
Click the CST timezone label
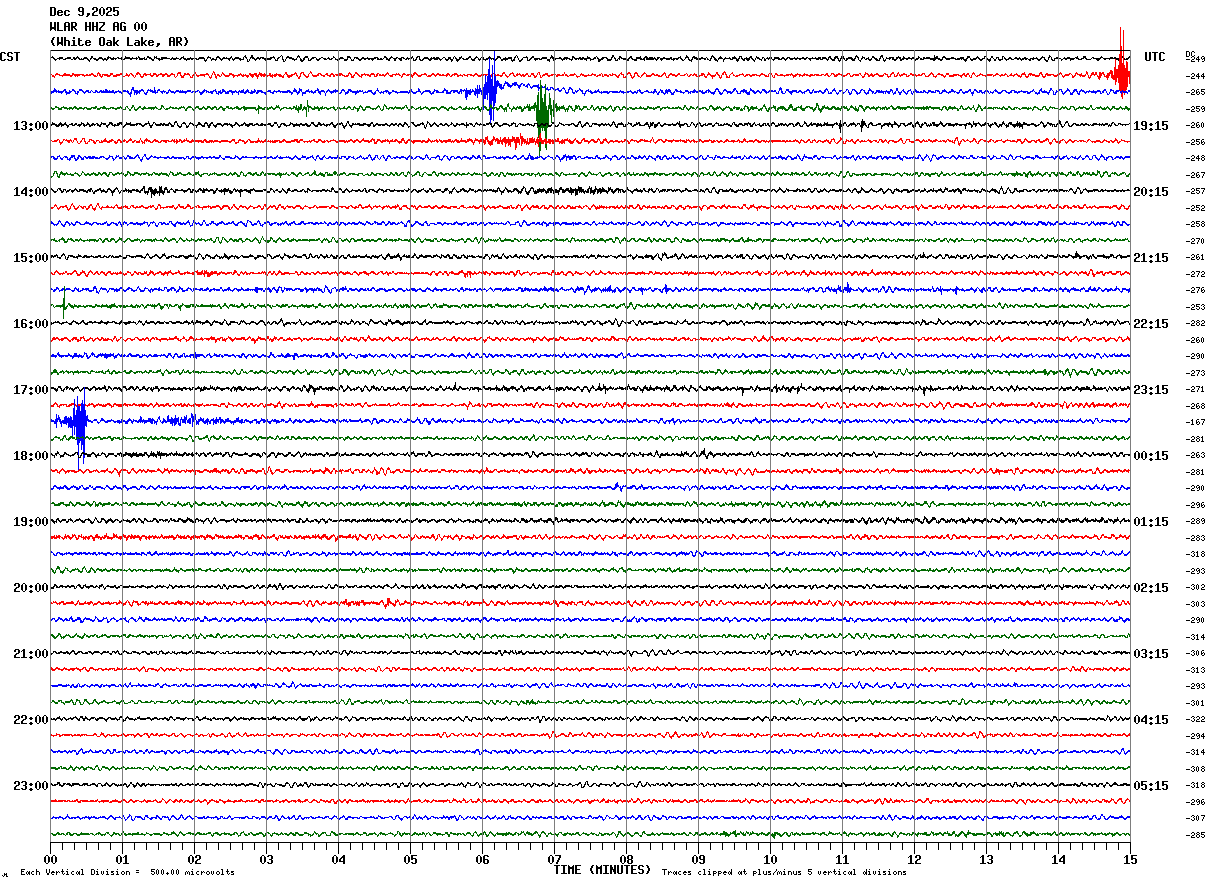tap(10, 57)
